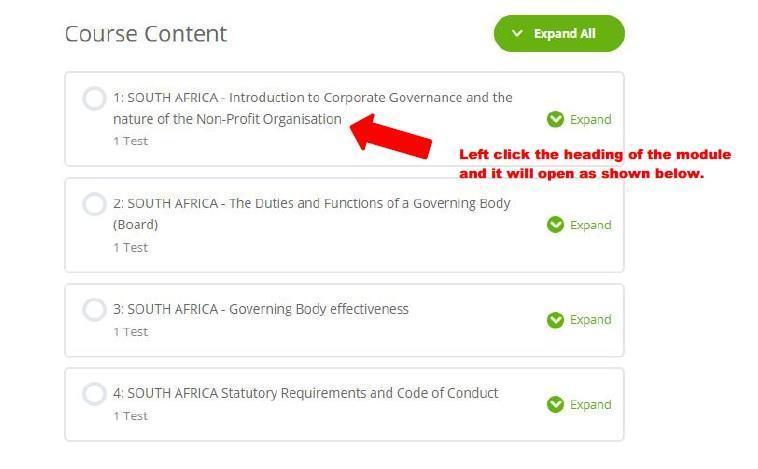Toggle progress circle for Statutory Requirements module
758x469 pixels.
point(94,394)
